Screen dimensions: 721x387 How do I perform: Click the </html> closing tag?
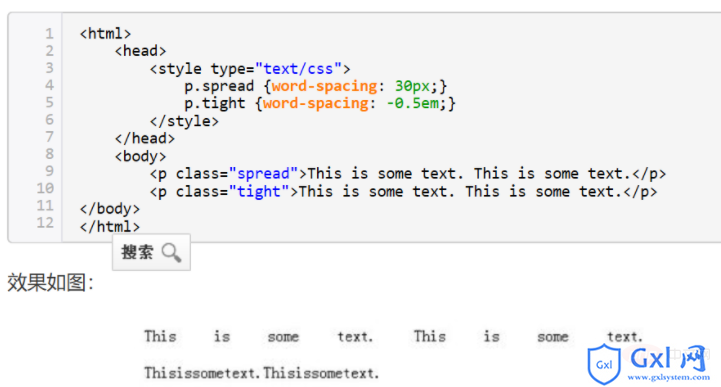point(109,227)
